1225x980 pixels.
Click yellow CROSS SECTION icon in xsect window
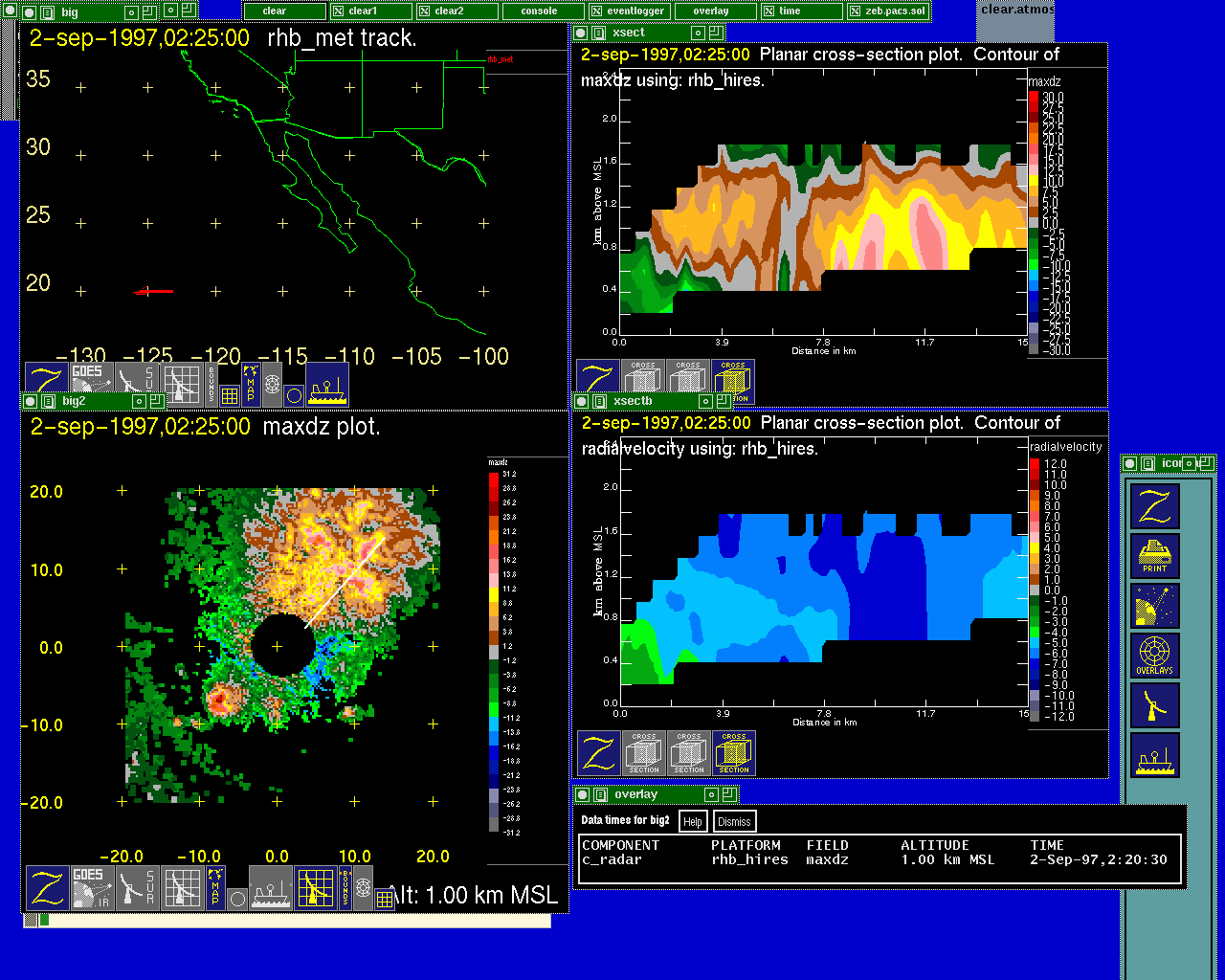tap(733, 381)
